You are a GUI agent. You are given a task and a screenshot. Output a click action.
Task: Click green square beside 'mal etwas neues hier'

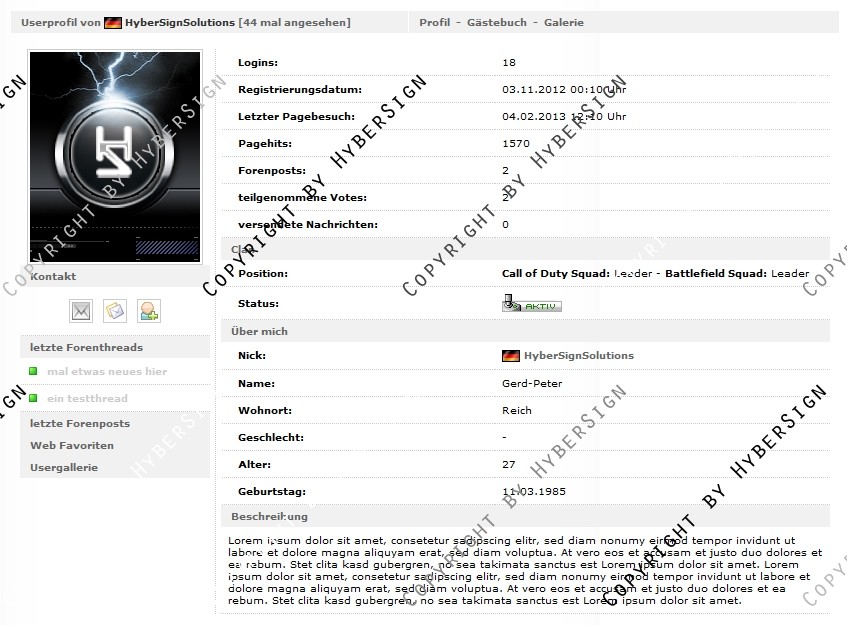(x=33, y=371)
